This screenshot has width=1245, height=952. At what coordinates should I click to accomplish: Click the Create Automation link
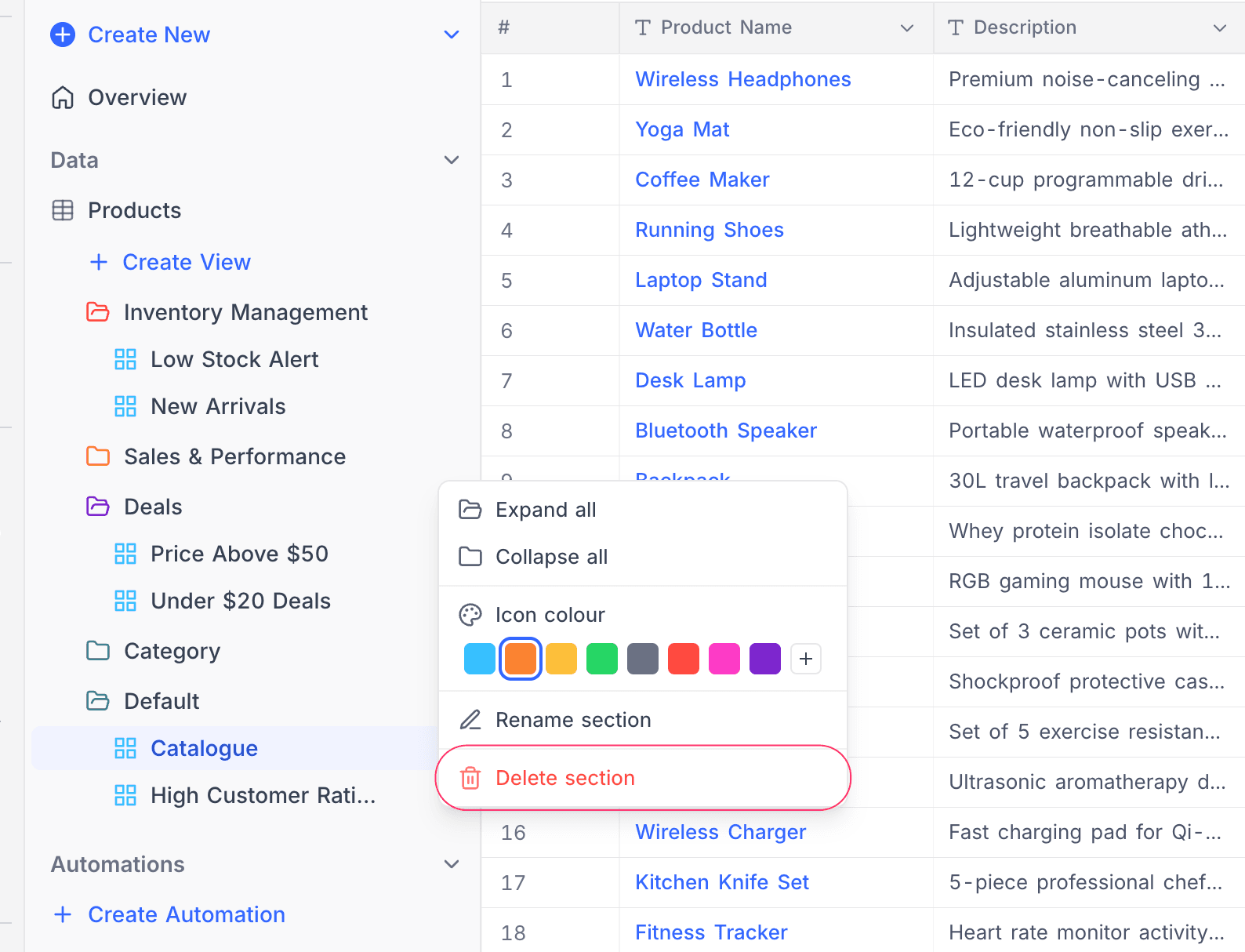(186, 914)
